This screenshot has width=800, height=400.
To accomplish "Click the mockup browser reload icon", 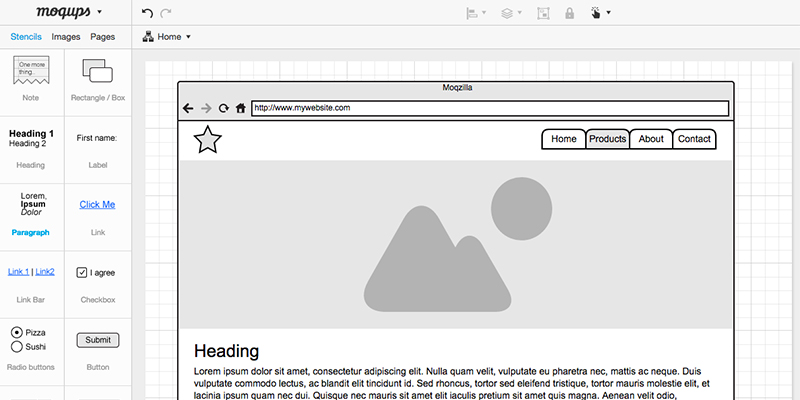I will tap(223, 108).
